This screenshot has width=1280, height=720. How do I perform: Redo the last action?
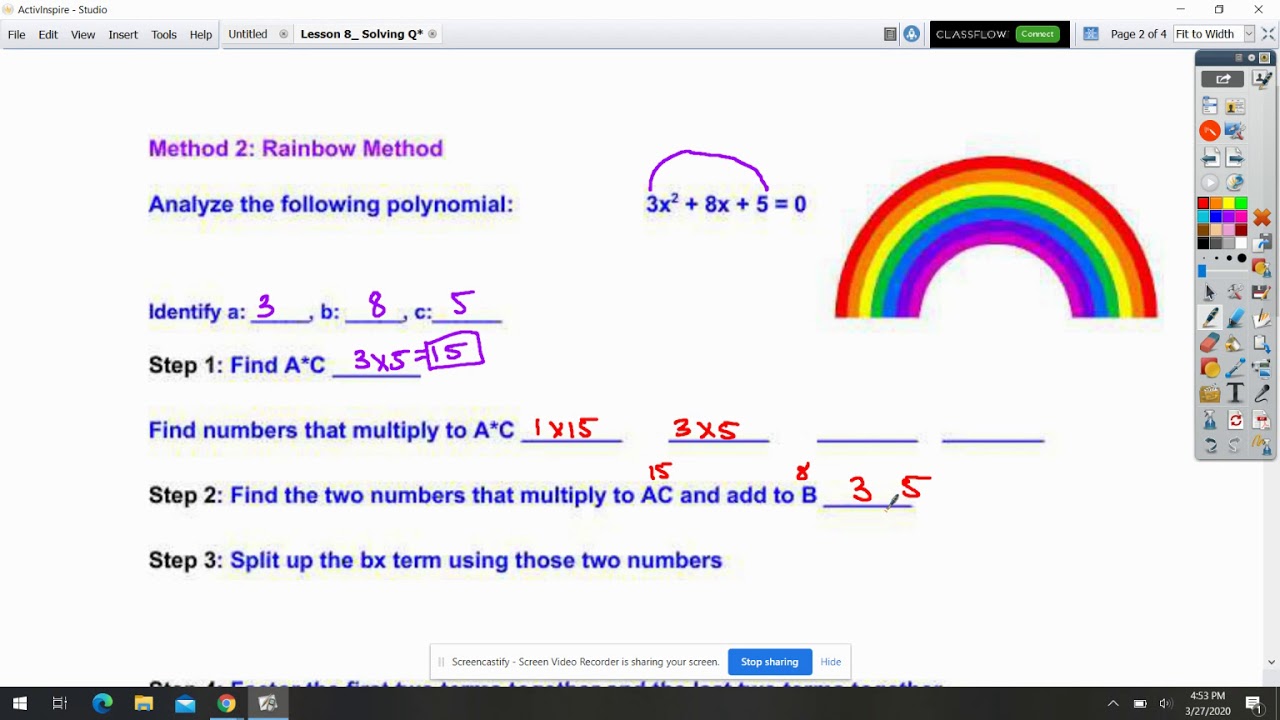[x=1235, y=446]
